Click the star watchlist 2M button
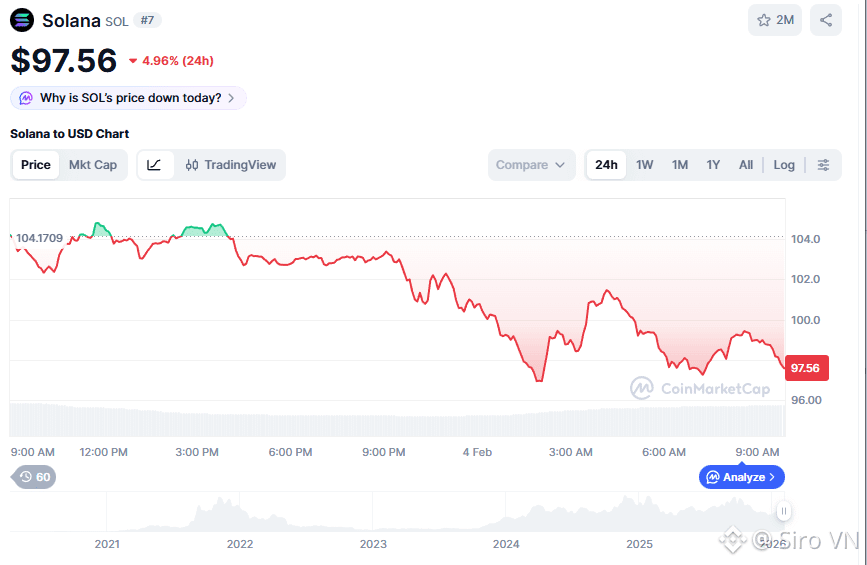The width and height of the screenshot is (867, 565). coord(775,20)
